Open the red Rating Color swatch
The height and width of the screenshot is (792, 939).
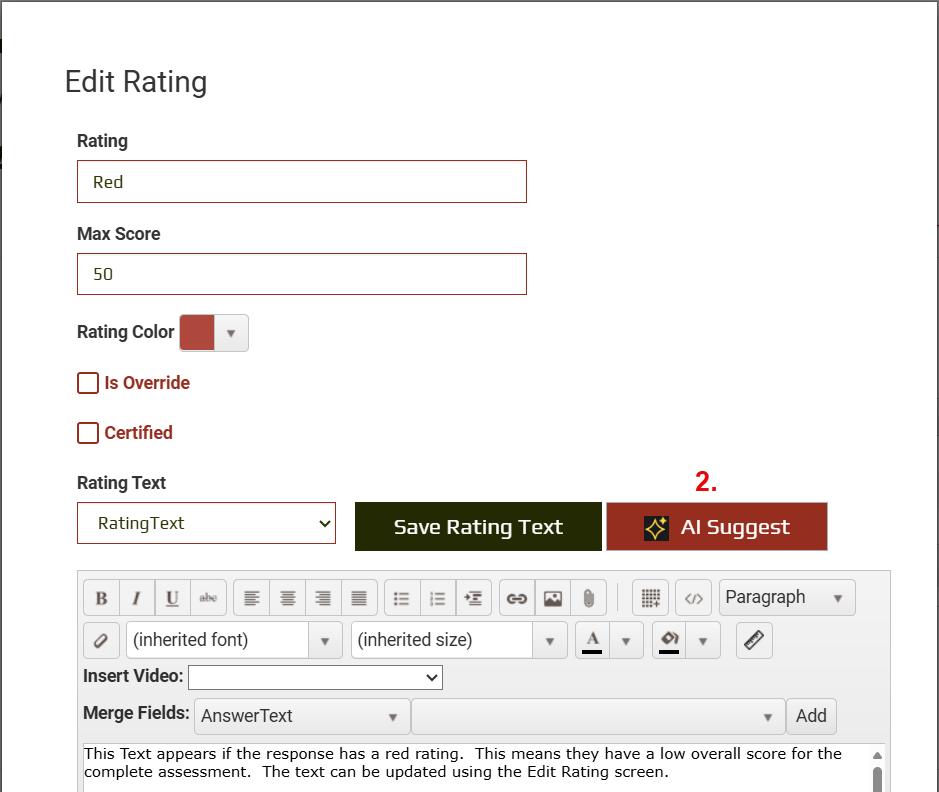(x=198, y=333)
